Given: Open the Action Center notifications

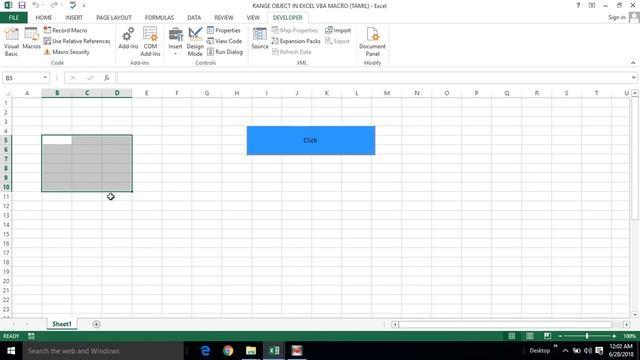Looking at the screenshot, I should [599, 351].
